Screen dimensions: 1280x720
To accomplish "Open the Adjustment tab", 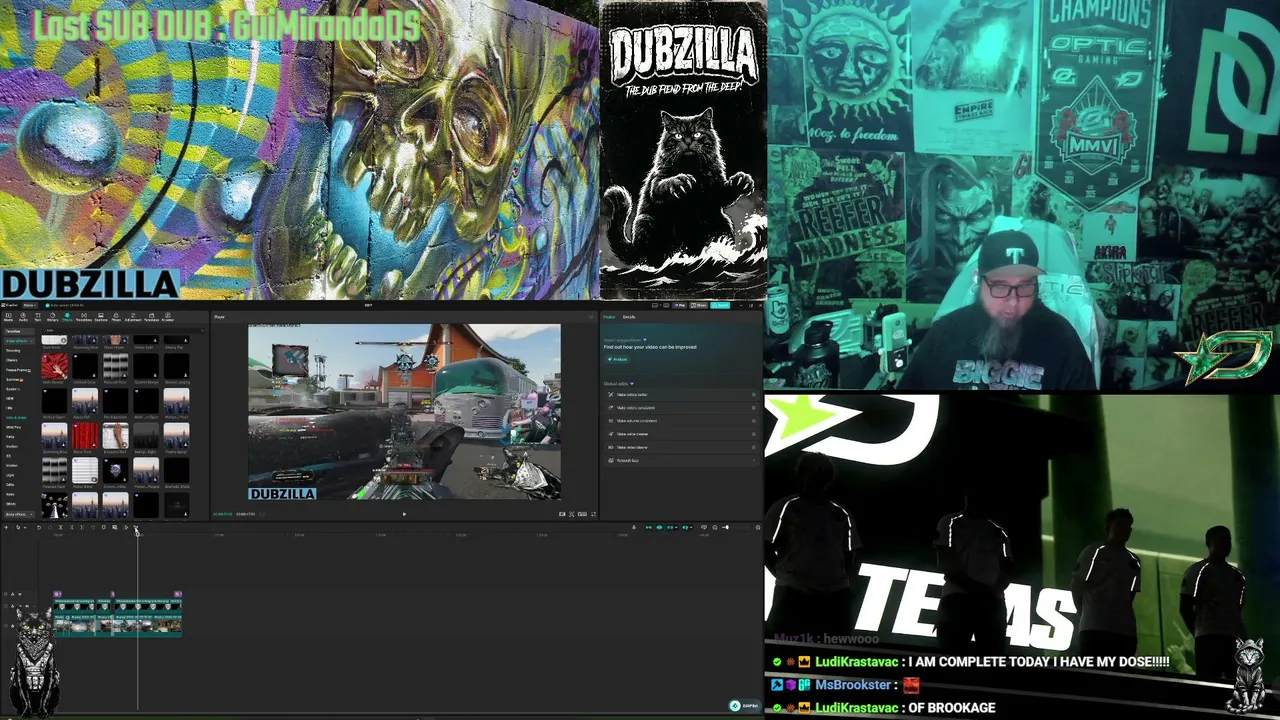I will 132,318.
